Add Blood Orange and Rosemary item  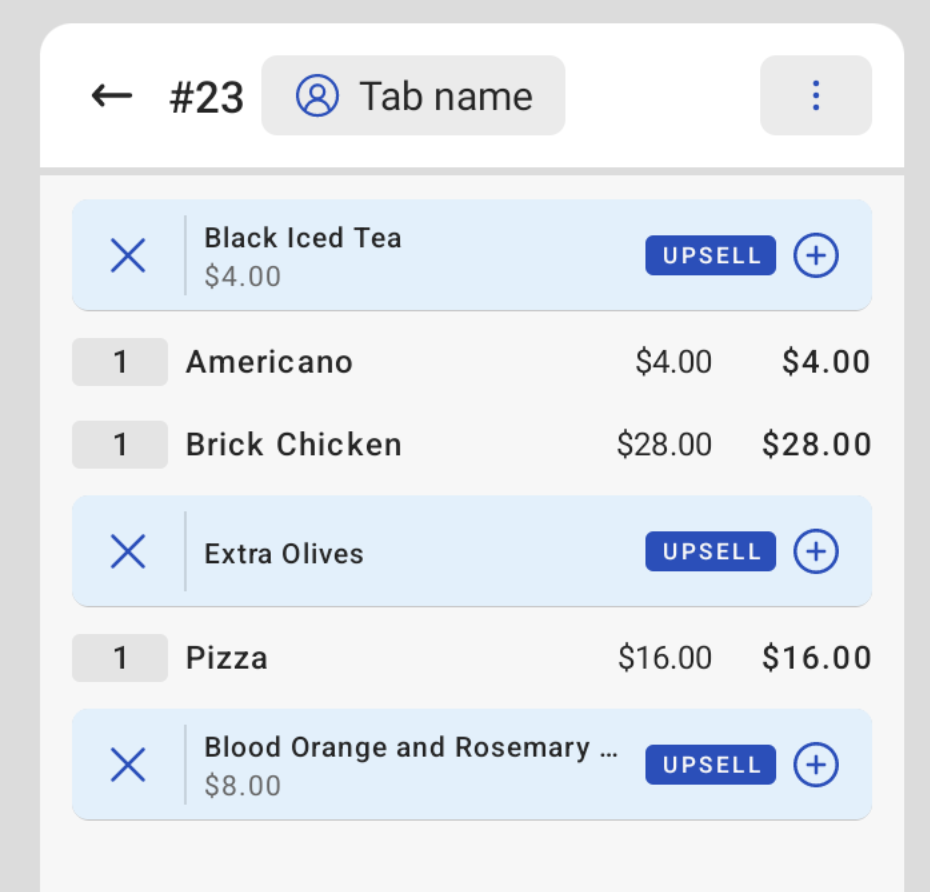816,765
